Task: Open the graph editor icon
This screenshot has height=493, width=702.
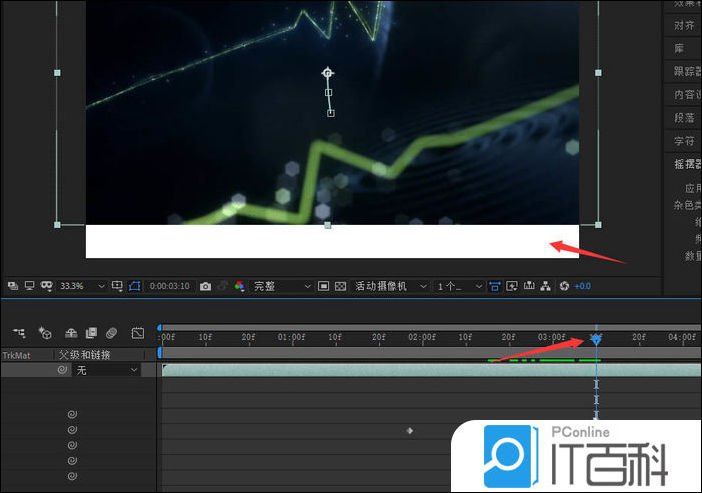Action: pos(138,333)
